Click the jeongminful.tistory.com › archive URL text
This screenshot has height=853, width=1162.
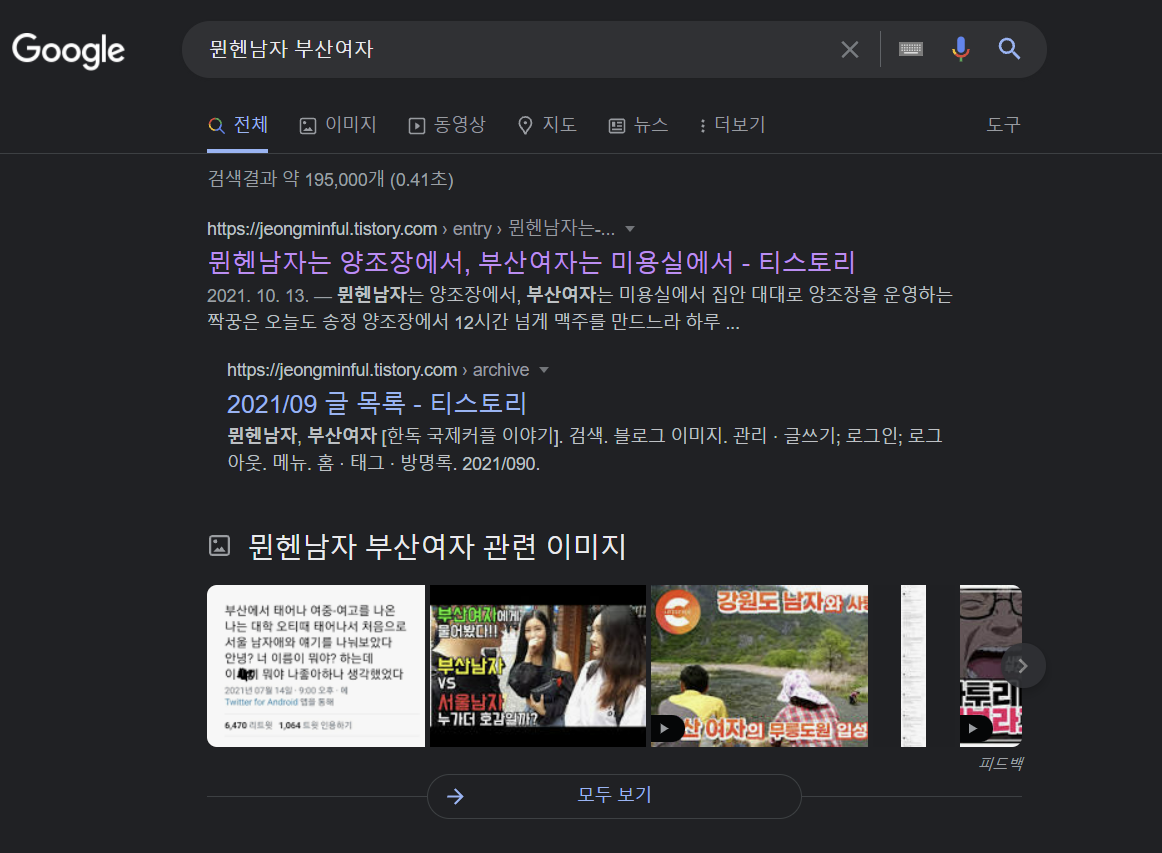378,370
